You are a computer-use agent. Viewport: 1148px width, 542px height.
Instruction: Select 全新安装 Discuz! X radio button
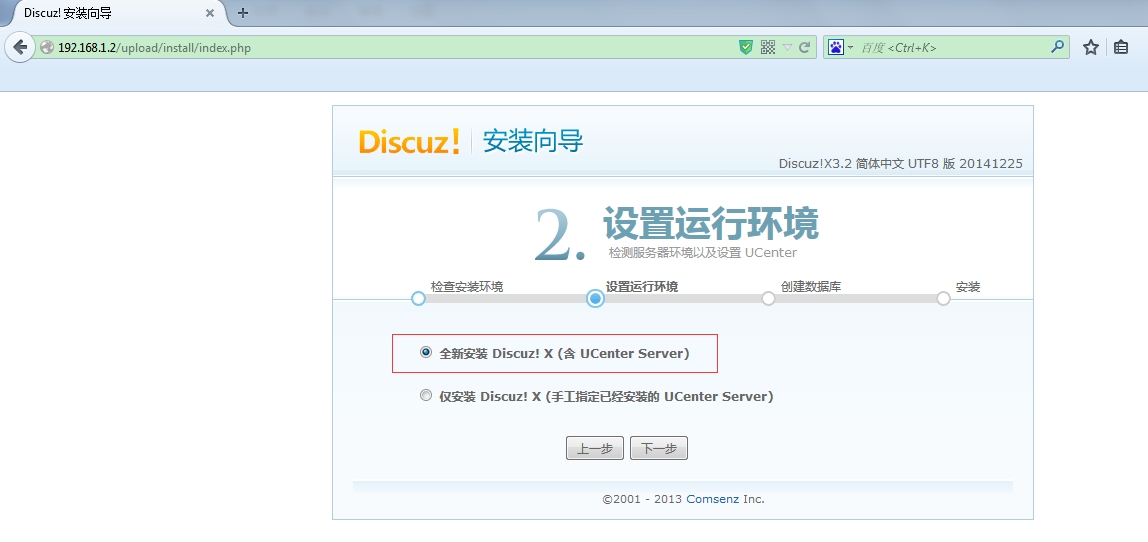[x=425, y=352]
